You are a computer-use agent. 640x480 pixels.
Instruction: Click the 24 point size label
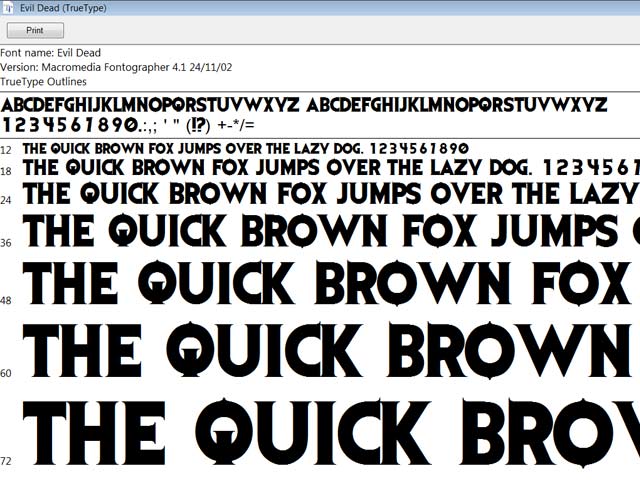pos(6,200)
